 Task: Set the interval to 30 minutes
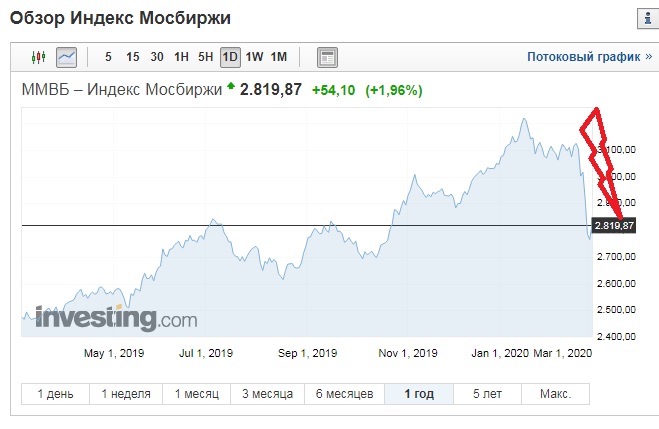pyautogui.click(x=157, y=57)
